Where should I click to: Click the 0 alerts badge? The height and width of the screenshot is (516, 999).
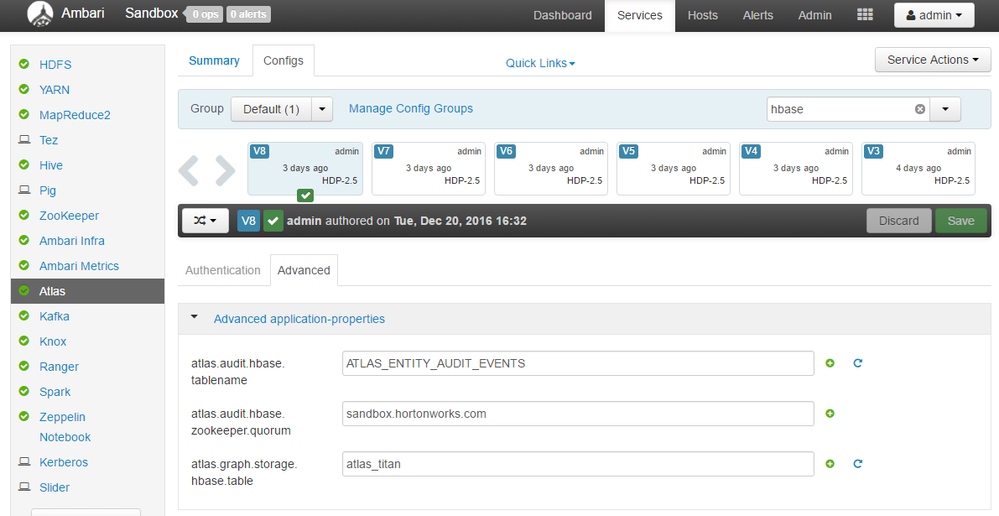[x=248, y=14]
